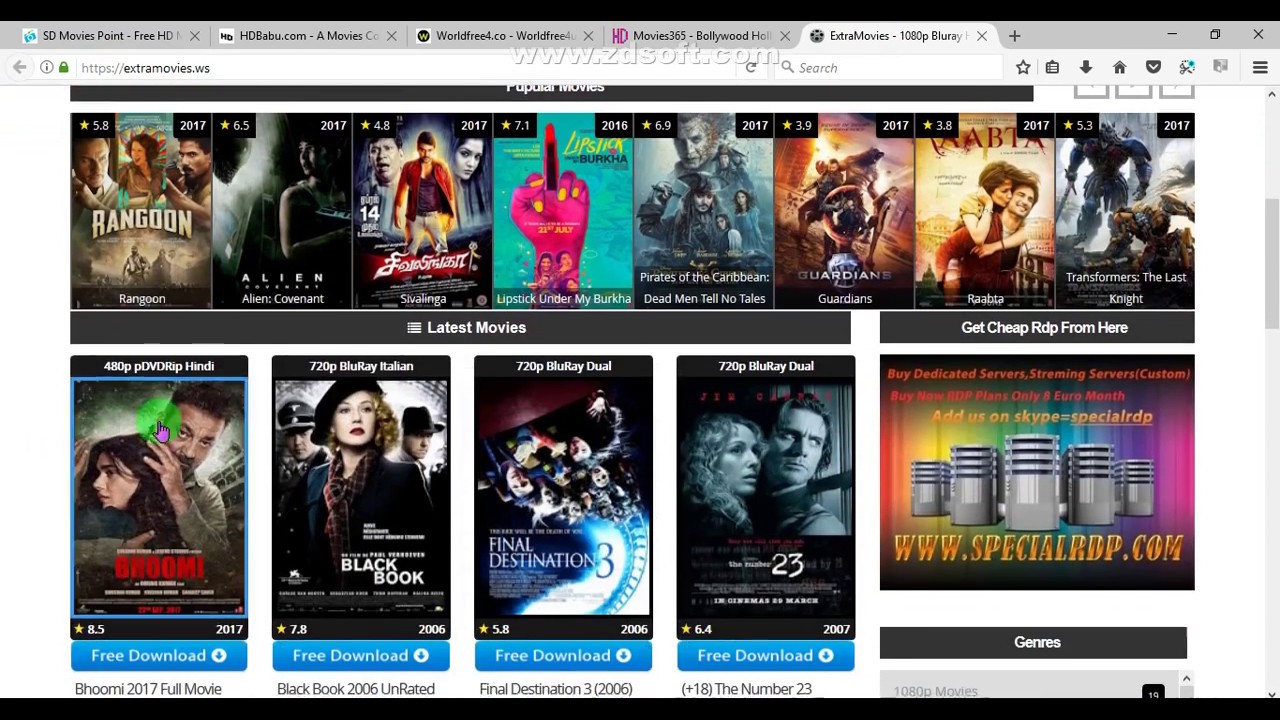Image resolution: width=1280 pixels, height=720 pixels.
Task: Select 1080p Movies genre entry
Action: point(936,691)
